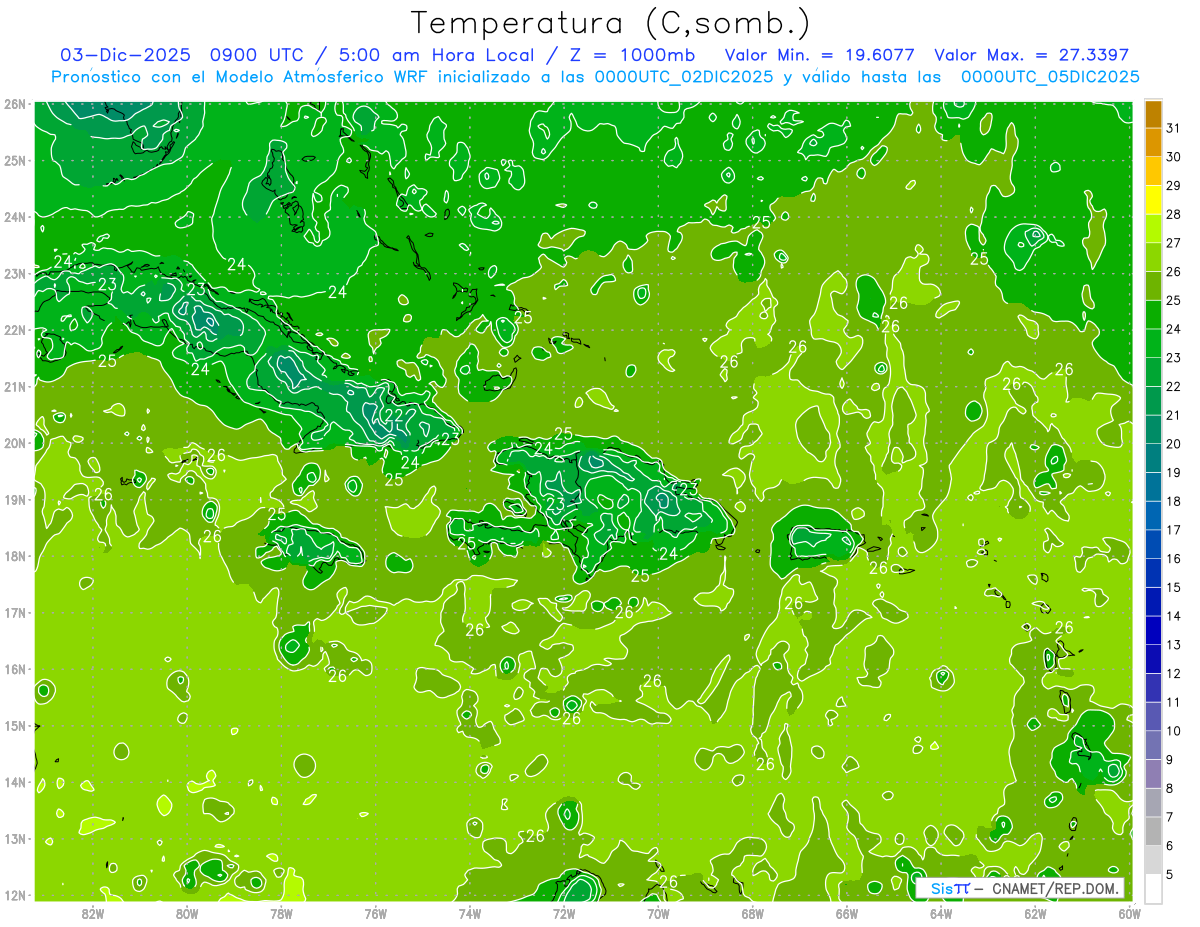Click the teal legend swatch between 19 and 20
This screenshot has height=927, width=1200.
[x=1153, y=458]
